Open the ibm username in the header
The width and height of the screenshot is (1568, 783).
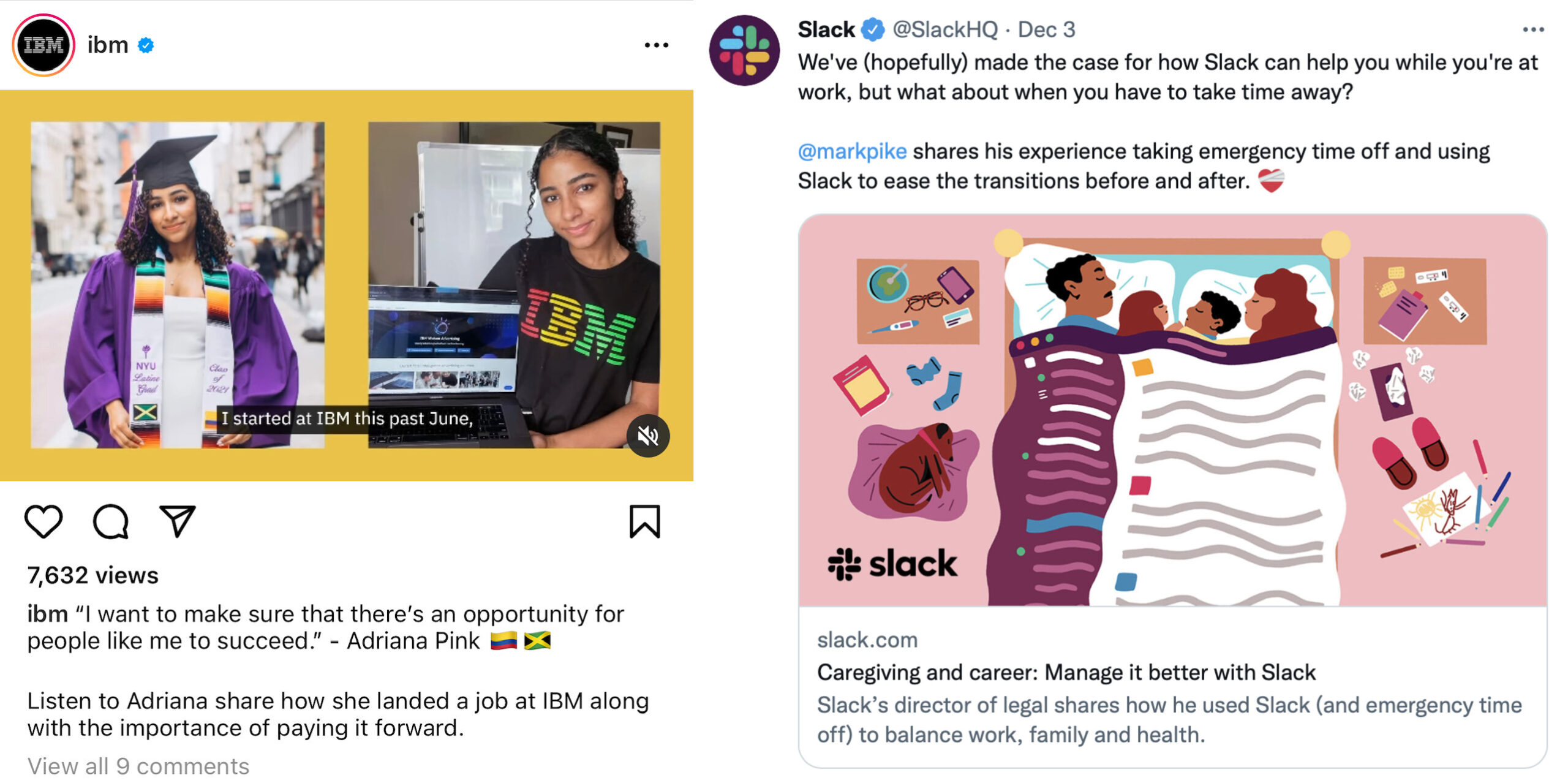pyautogui.click(x=108, y=45)
